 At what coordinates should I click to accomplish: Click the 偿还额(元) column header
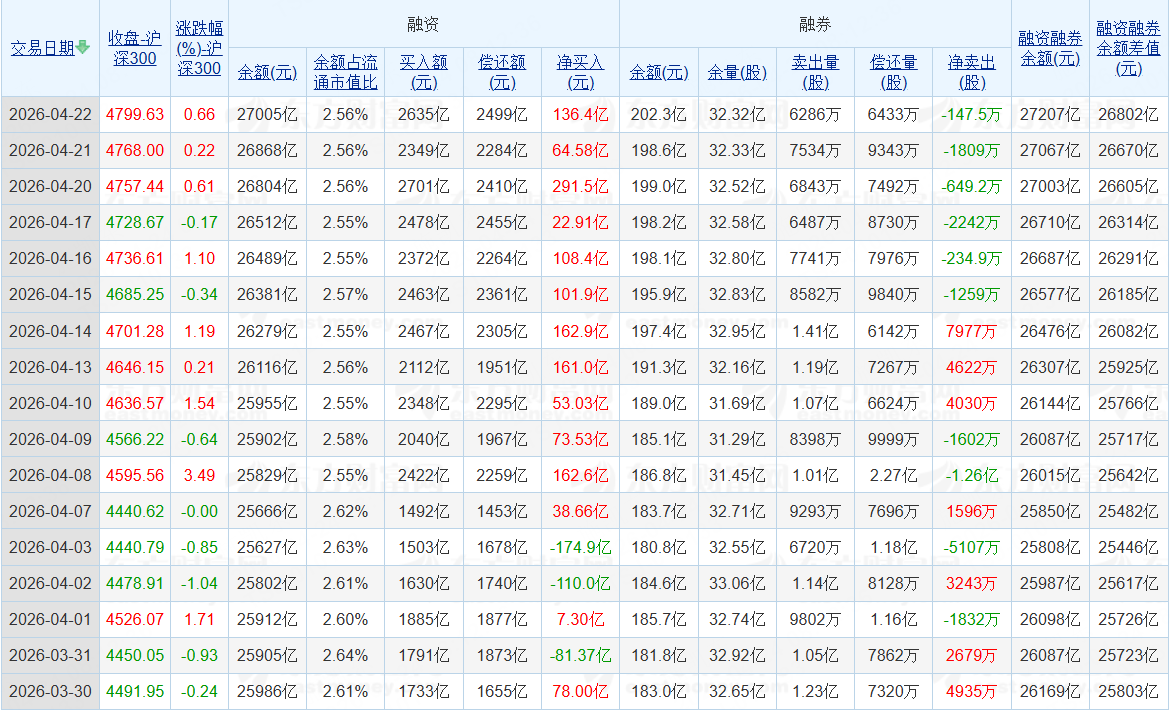click(x=502, y=72)
